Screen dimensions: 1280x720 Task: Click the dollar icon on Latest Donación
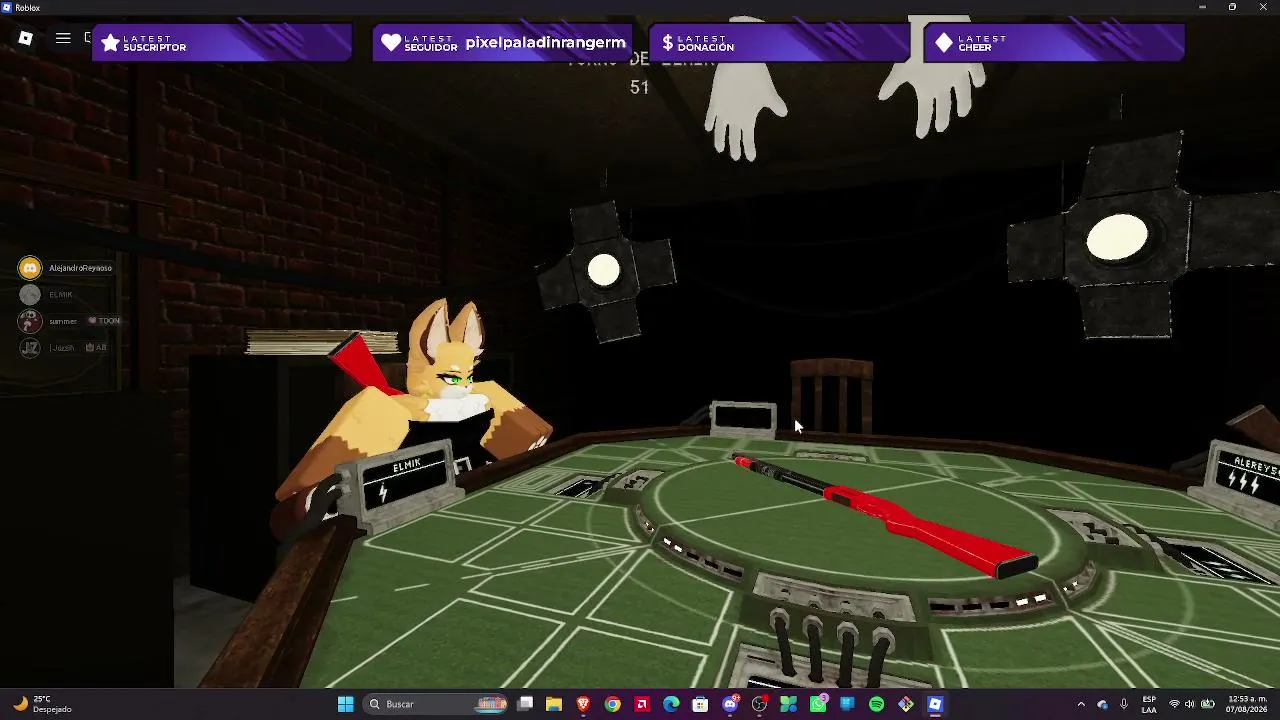point(667,43)
